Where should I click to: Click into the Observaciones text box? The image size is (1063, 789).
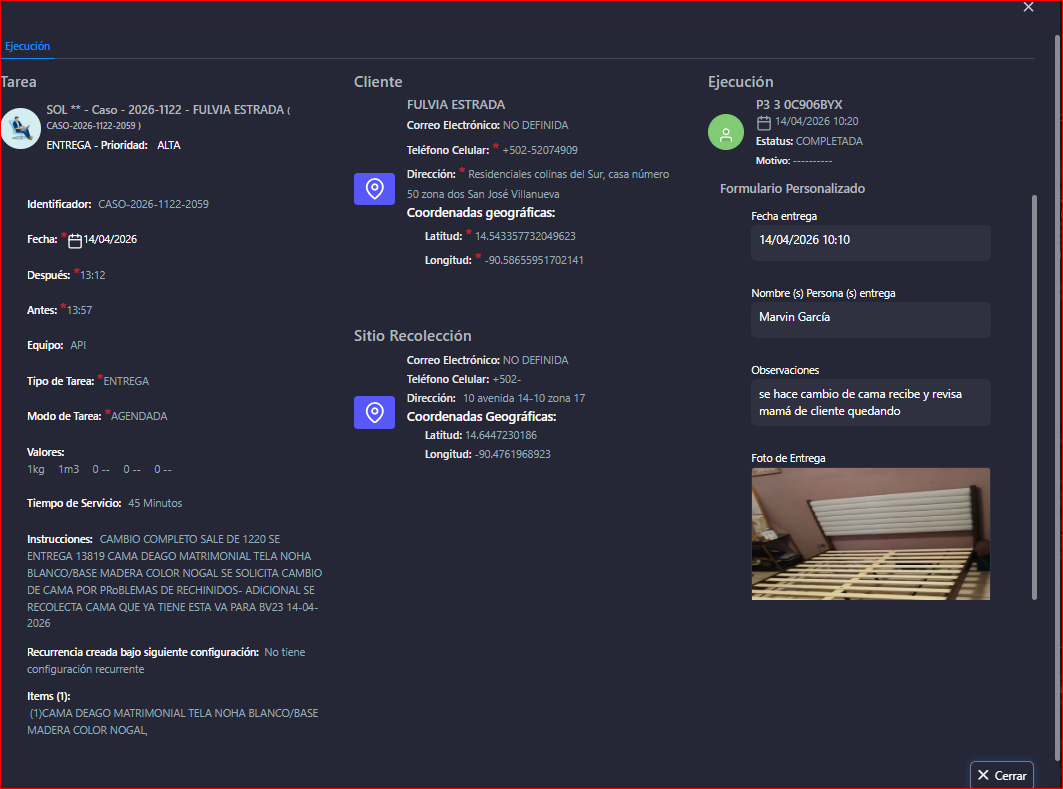tap(870, 402)
